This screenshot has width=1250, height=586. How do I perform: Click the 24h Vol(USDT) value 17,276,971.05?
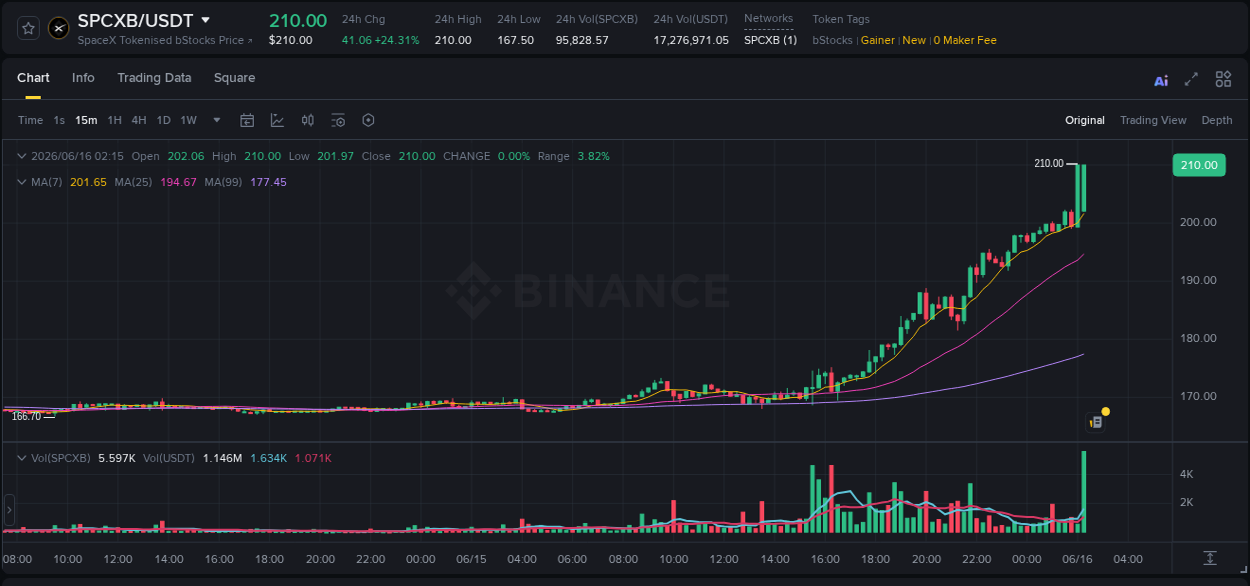pyautogui.click(x=691, y=40)
